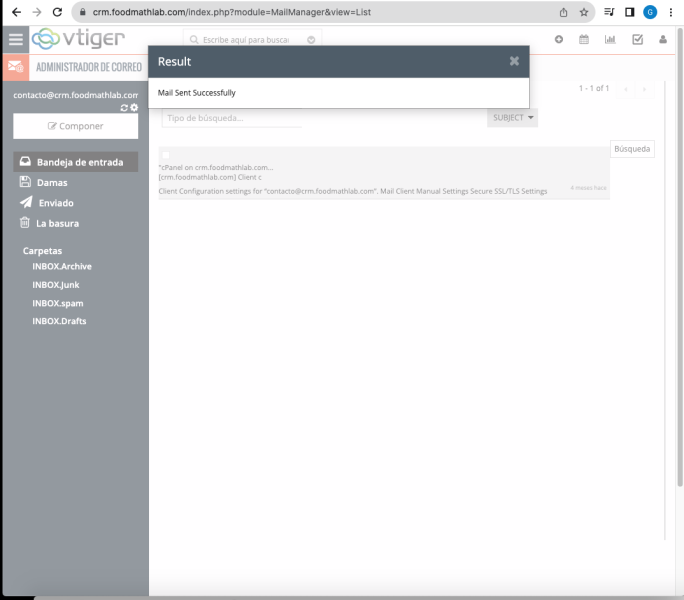The height and width of the screenshot is (600, 684).
Task: Toggle browser side panel icon
Action: coord(629,12)
